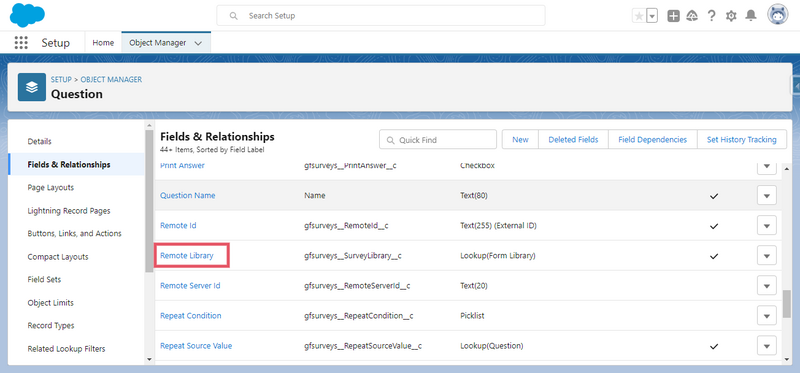Viewport: 800px width, 373px height.
Task: Click the Salesforce cloud logo
Action: coord(28,15)
